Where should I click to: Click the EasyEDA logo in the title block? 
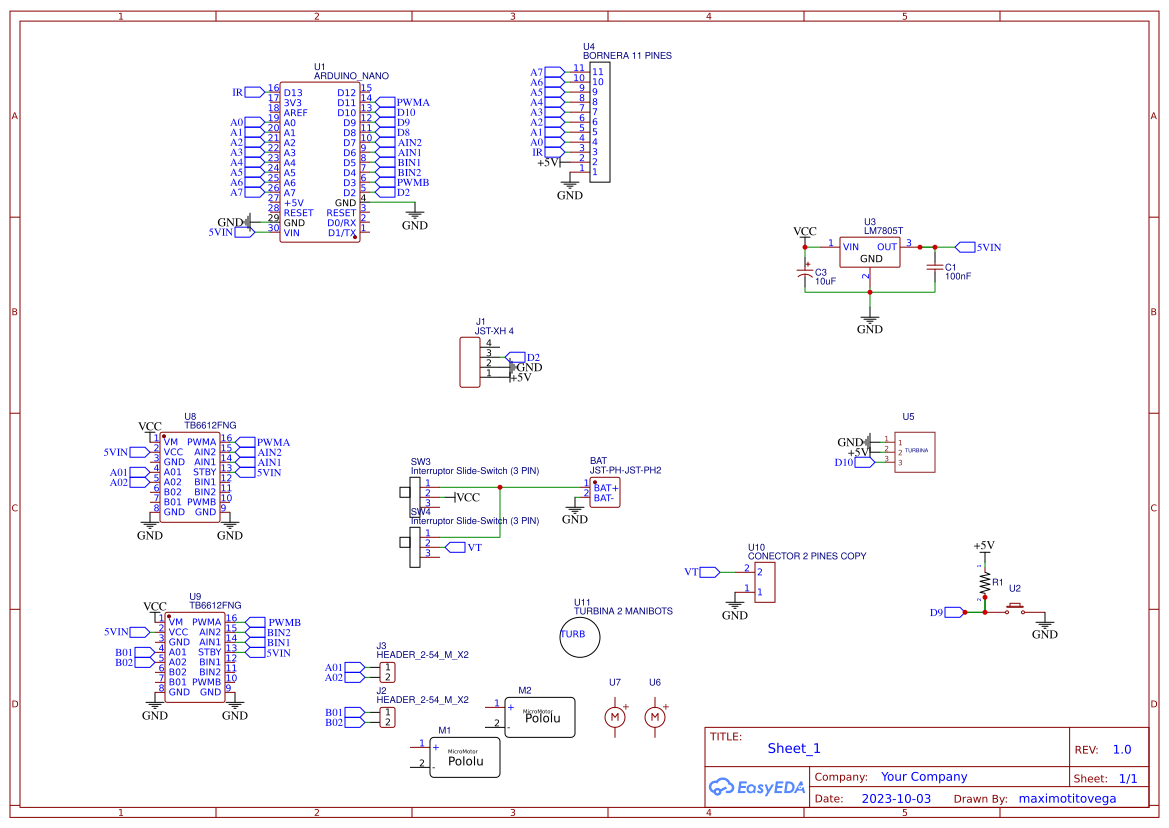click(755, 787)
